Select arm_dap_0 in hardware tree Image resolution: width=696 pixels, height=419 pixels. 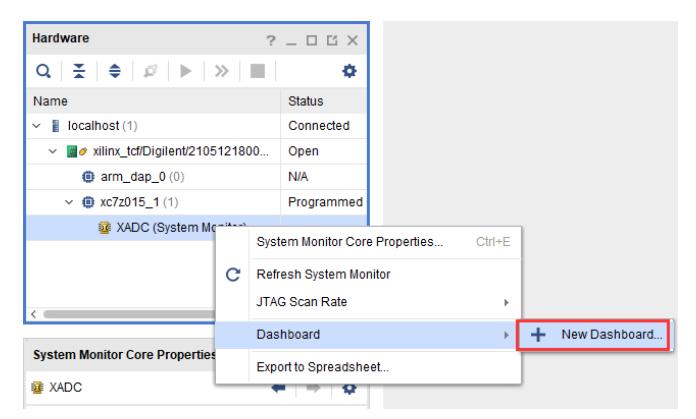pos(126,175)
